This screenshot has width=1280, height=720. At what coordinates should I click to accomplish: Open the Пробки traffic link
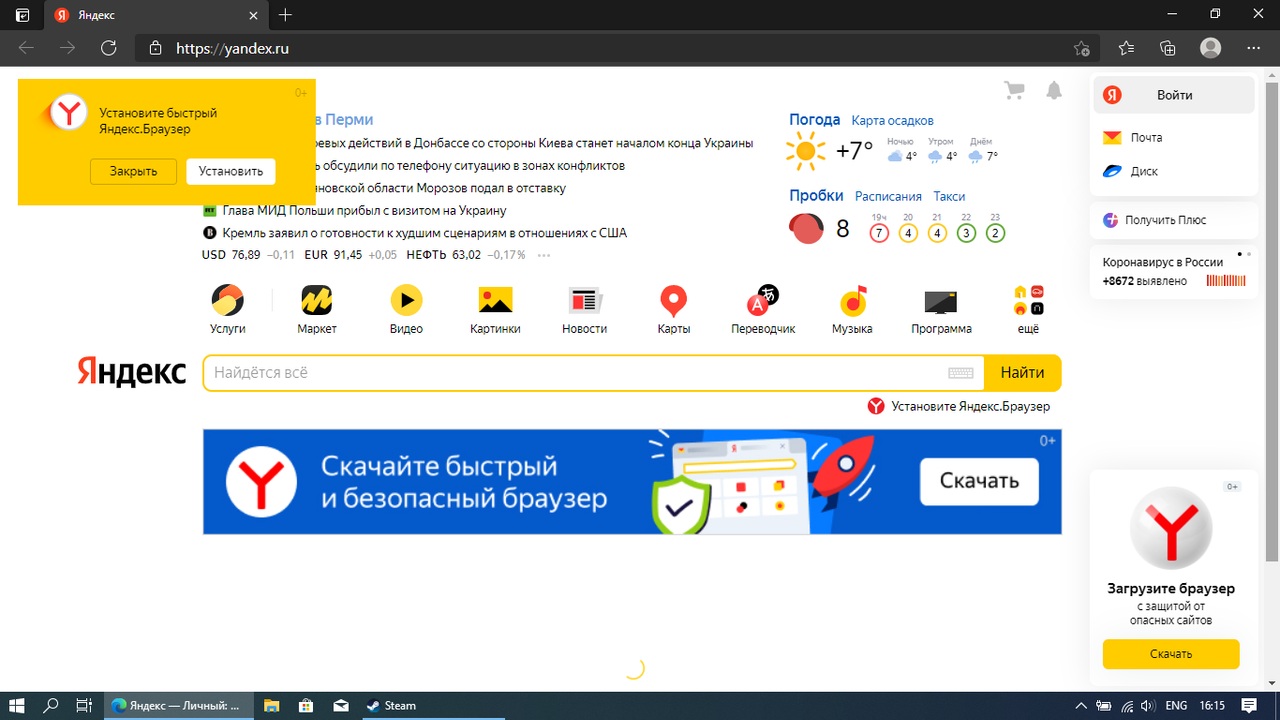click(816, 196)
